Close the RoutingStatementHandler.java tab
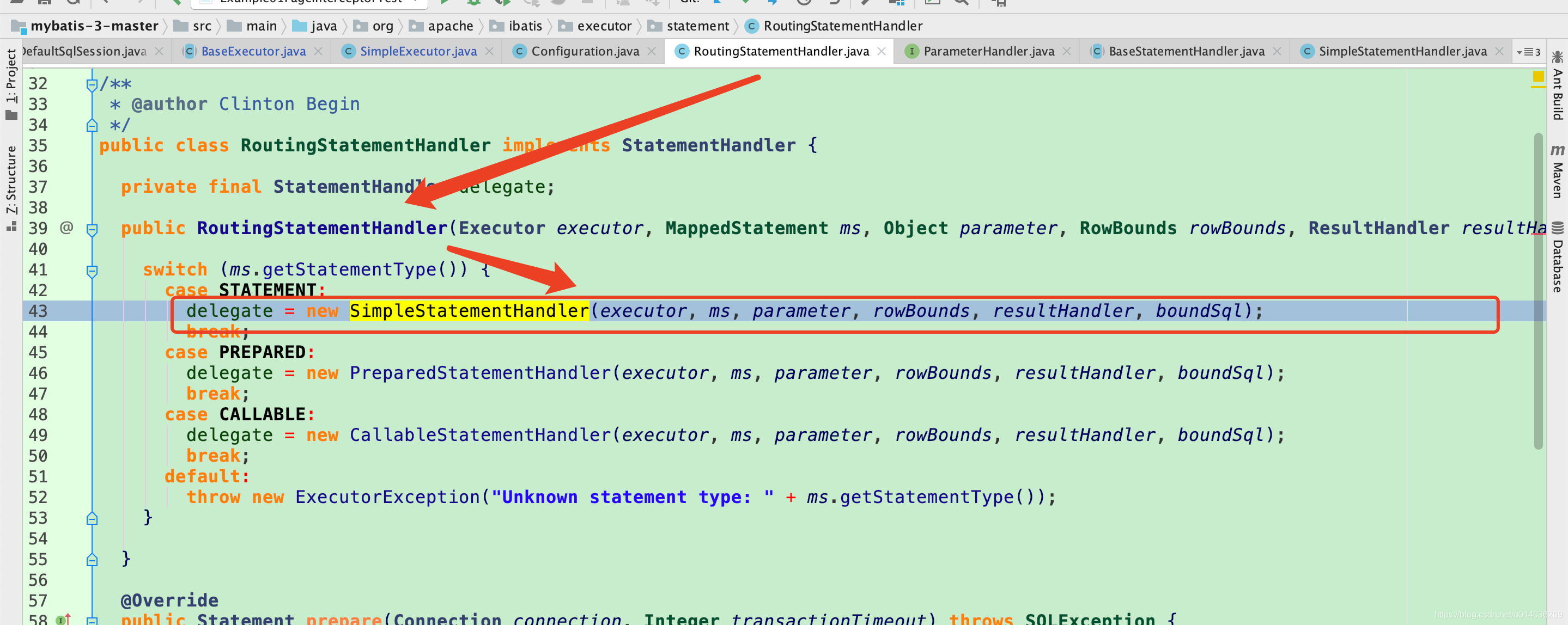 [882, 52]
